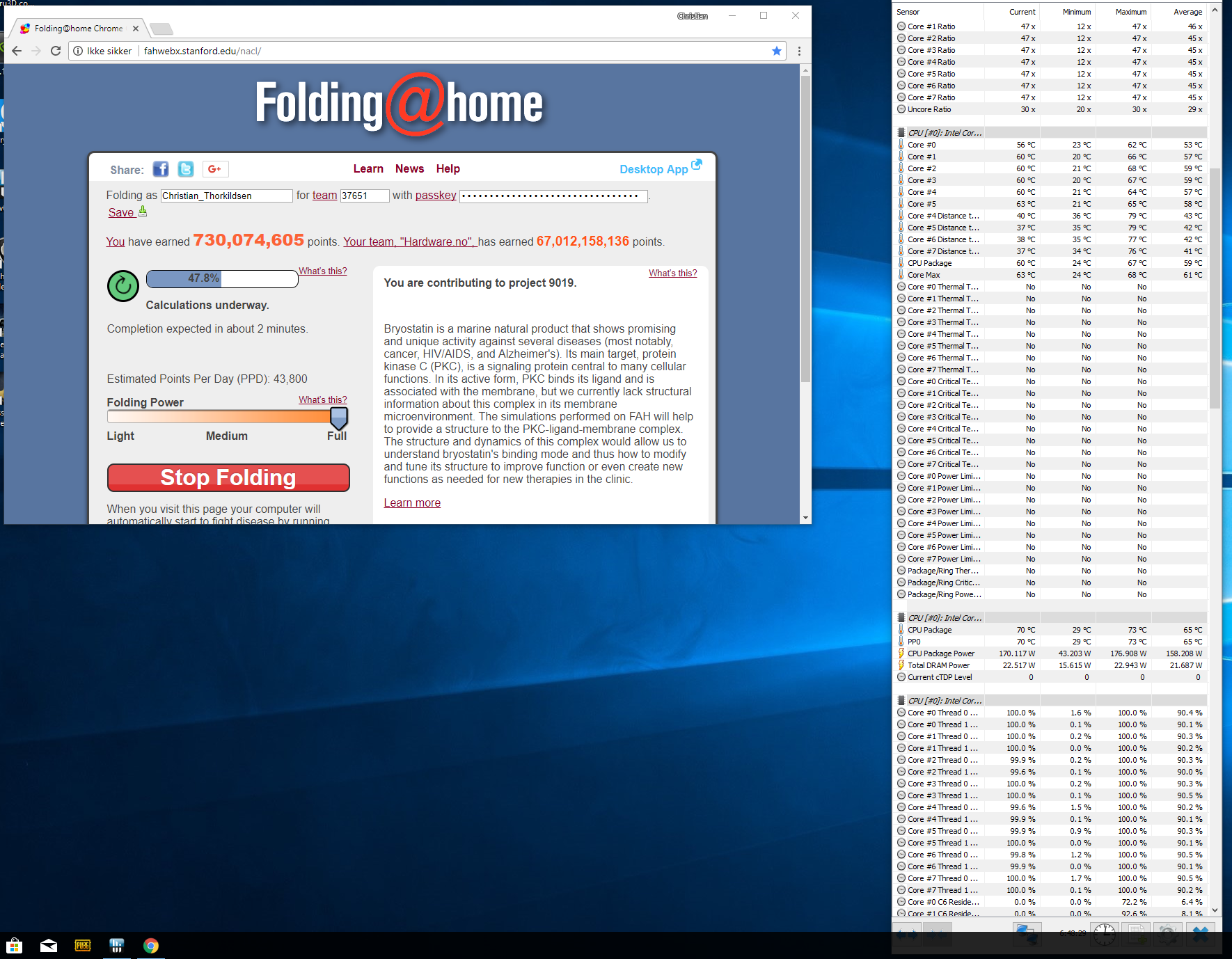Click Learn more about project 9019
The width and height of the screenshot is (1232, 959).
(412, 503)
